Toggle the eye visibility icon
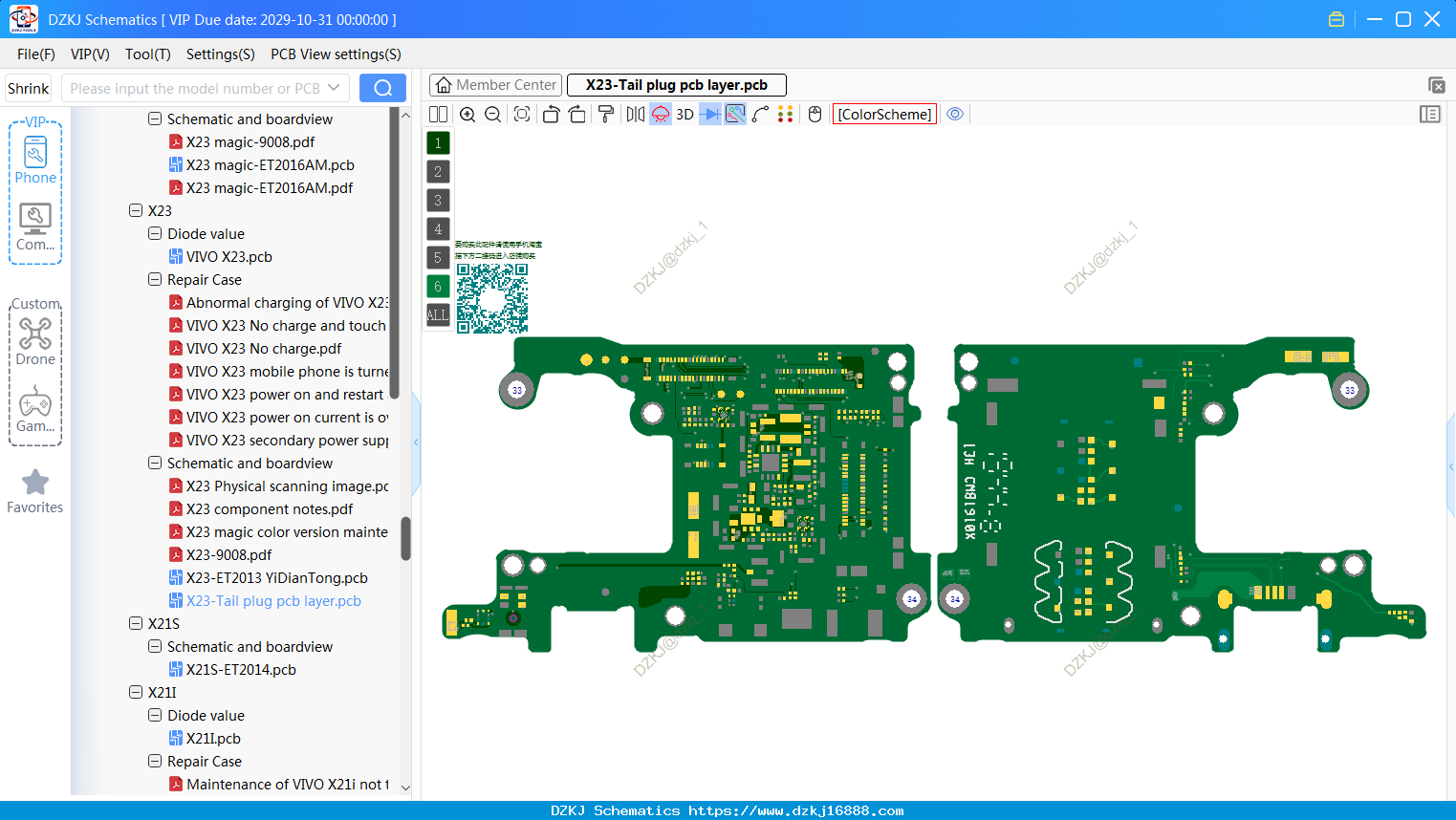 click(x=955, y=114)
